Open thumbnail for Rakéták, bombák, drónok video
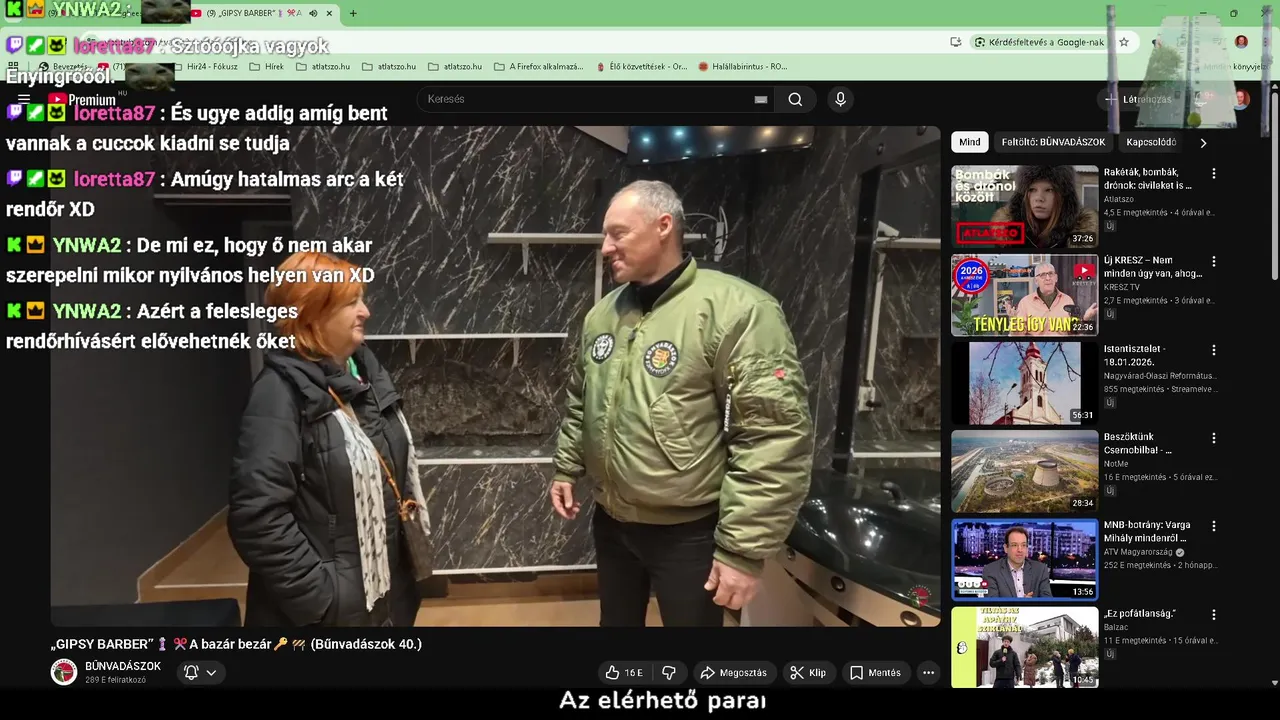1280x720 pixels. (x=1024, y=206)
